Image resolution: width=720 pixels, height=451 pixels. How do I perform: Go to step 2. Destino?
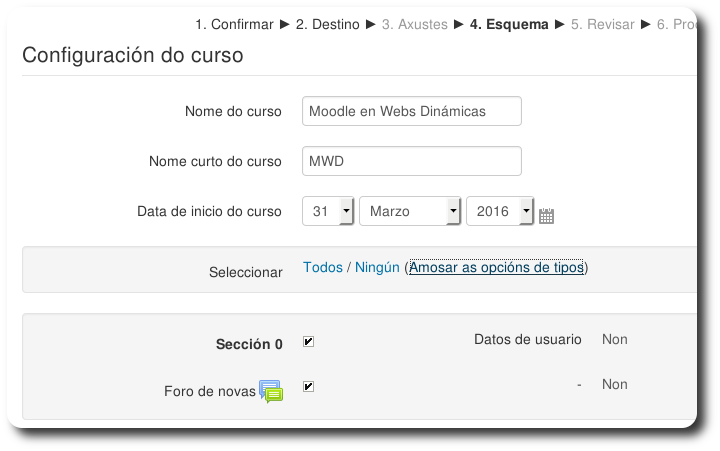click(x=327, y=25)
